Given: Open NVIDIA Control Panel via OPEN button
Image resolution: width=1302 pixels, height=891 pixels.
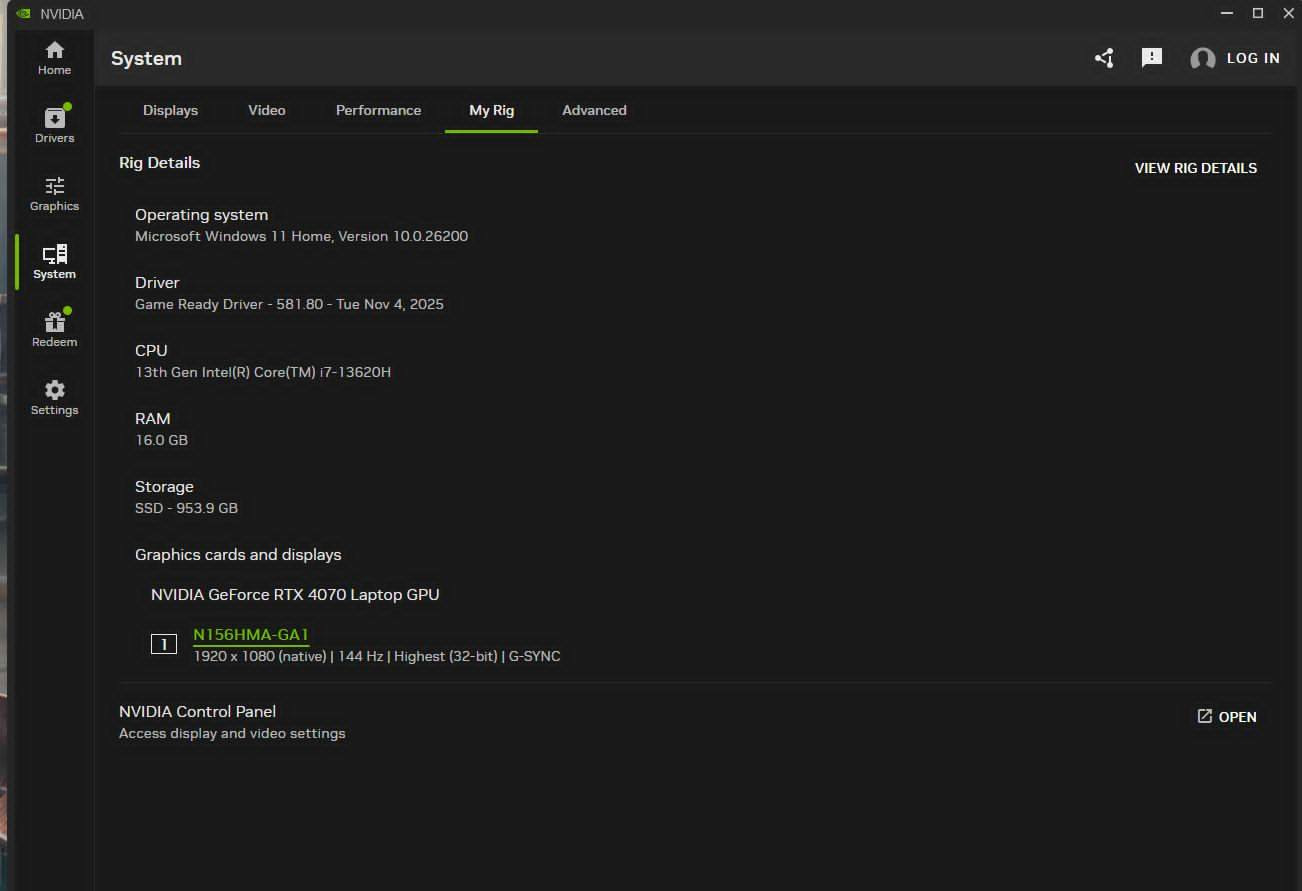Looking at the screenshot, I should click(1227, 717).
